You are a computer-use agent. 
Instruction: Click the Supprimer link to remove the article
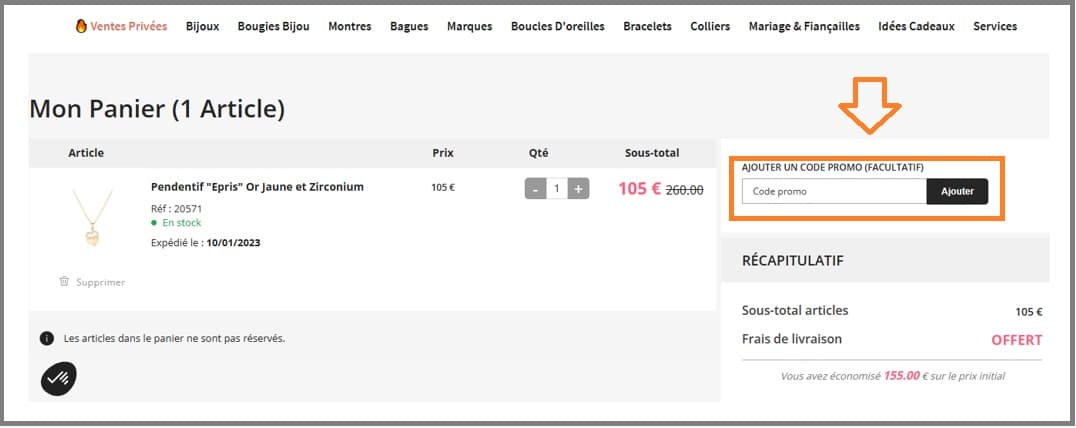100,282
